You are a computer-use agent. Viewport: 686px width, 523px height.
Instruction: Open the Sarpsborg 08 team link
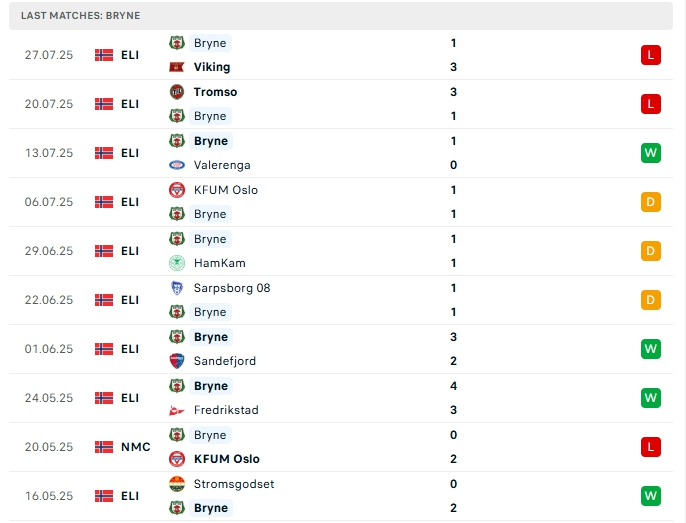(x=232, y=288)
